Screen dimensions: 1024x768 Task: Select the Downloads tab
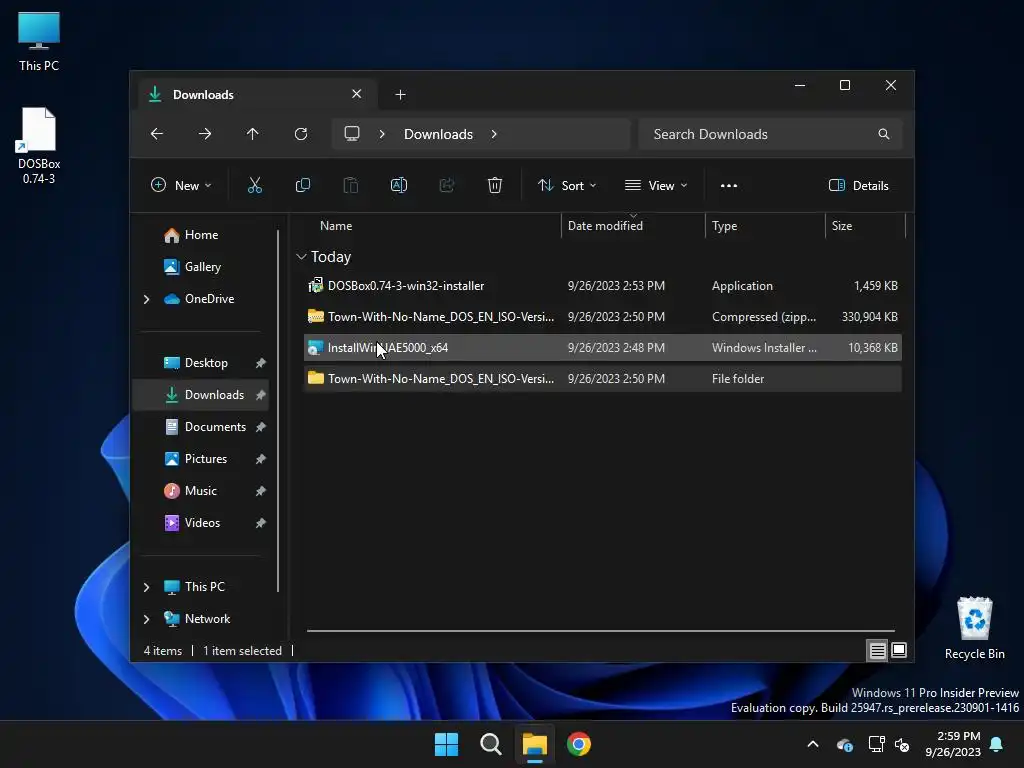258,95
